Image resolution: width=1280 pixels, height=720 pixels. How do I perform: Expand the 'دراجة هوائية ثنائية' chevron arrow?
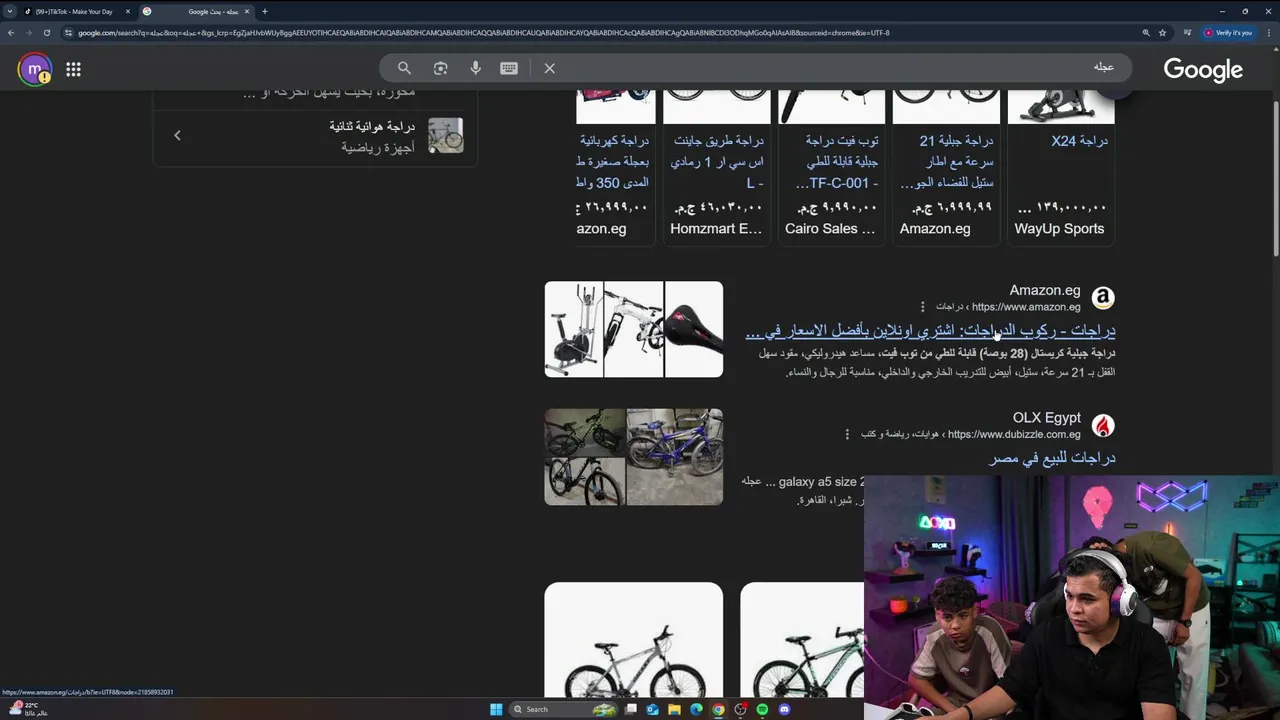(177, 135)
